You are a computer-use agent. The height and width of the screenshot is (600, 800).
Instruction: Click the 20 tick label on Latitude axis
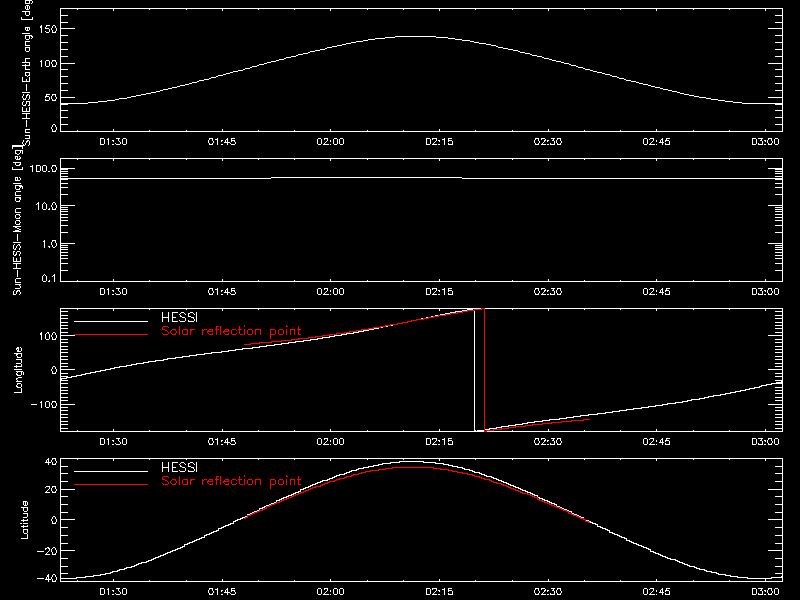point(51,490)
